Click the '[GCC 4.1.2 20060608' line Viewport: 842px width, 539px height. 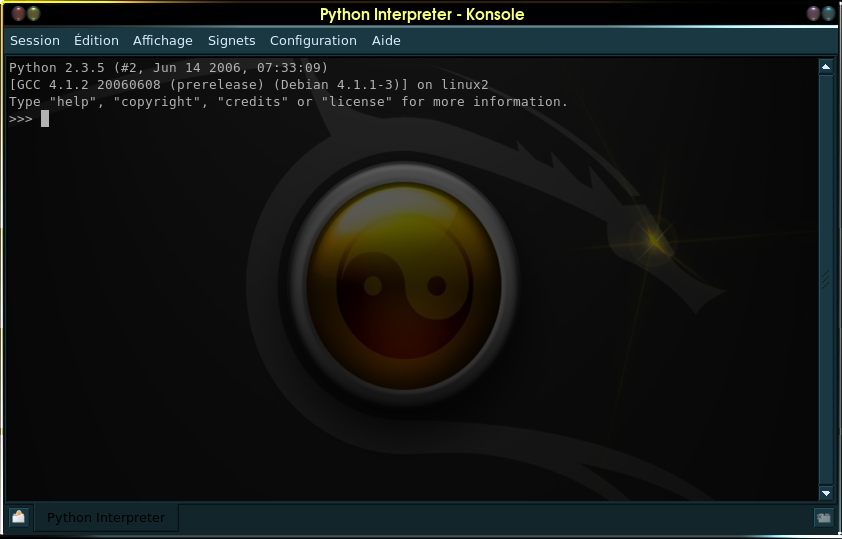(x=249, y=85)
